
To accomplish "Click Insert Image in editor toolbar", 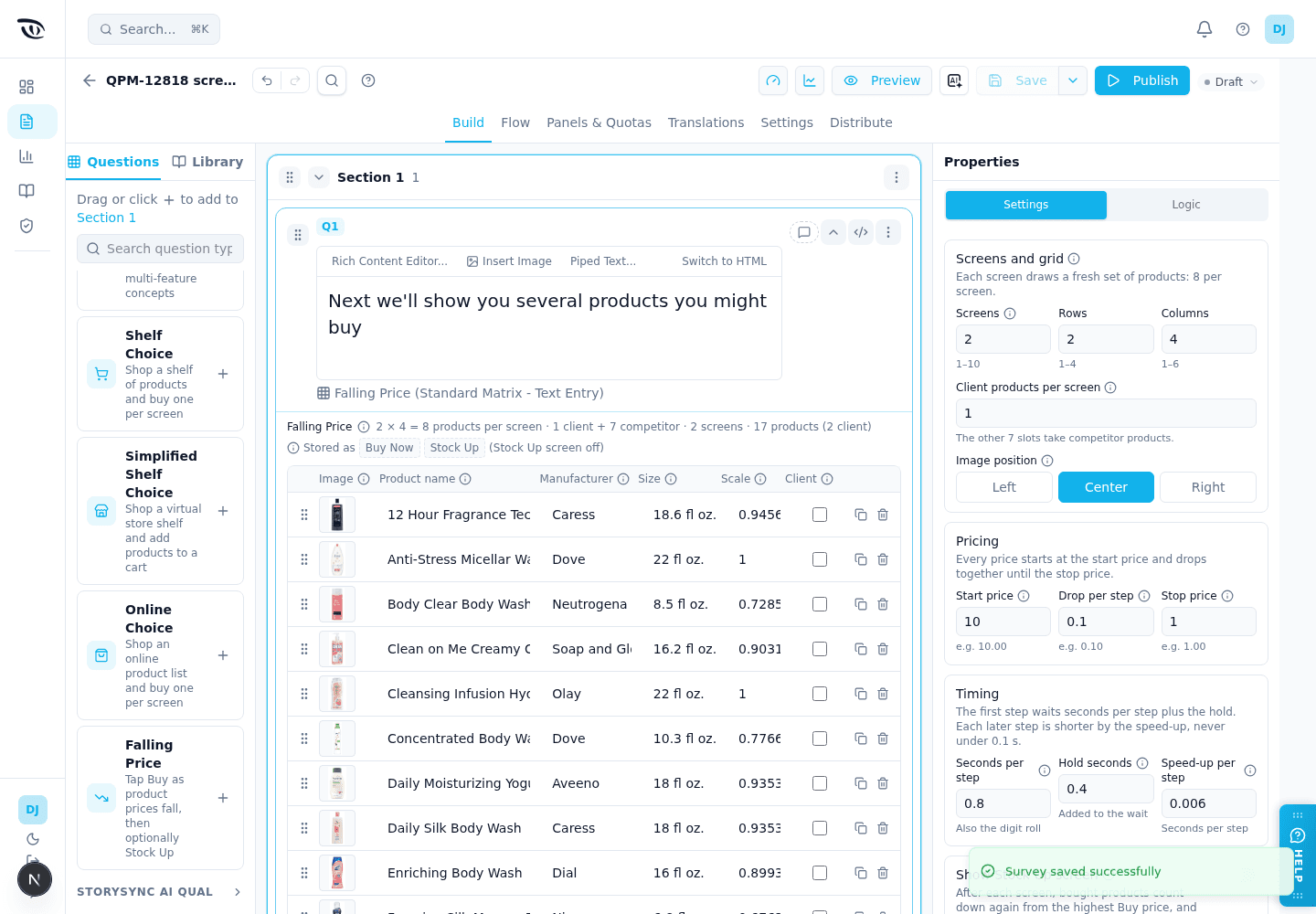I will click(x=509, y=261).
